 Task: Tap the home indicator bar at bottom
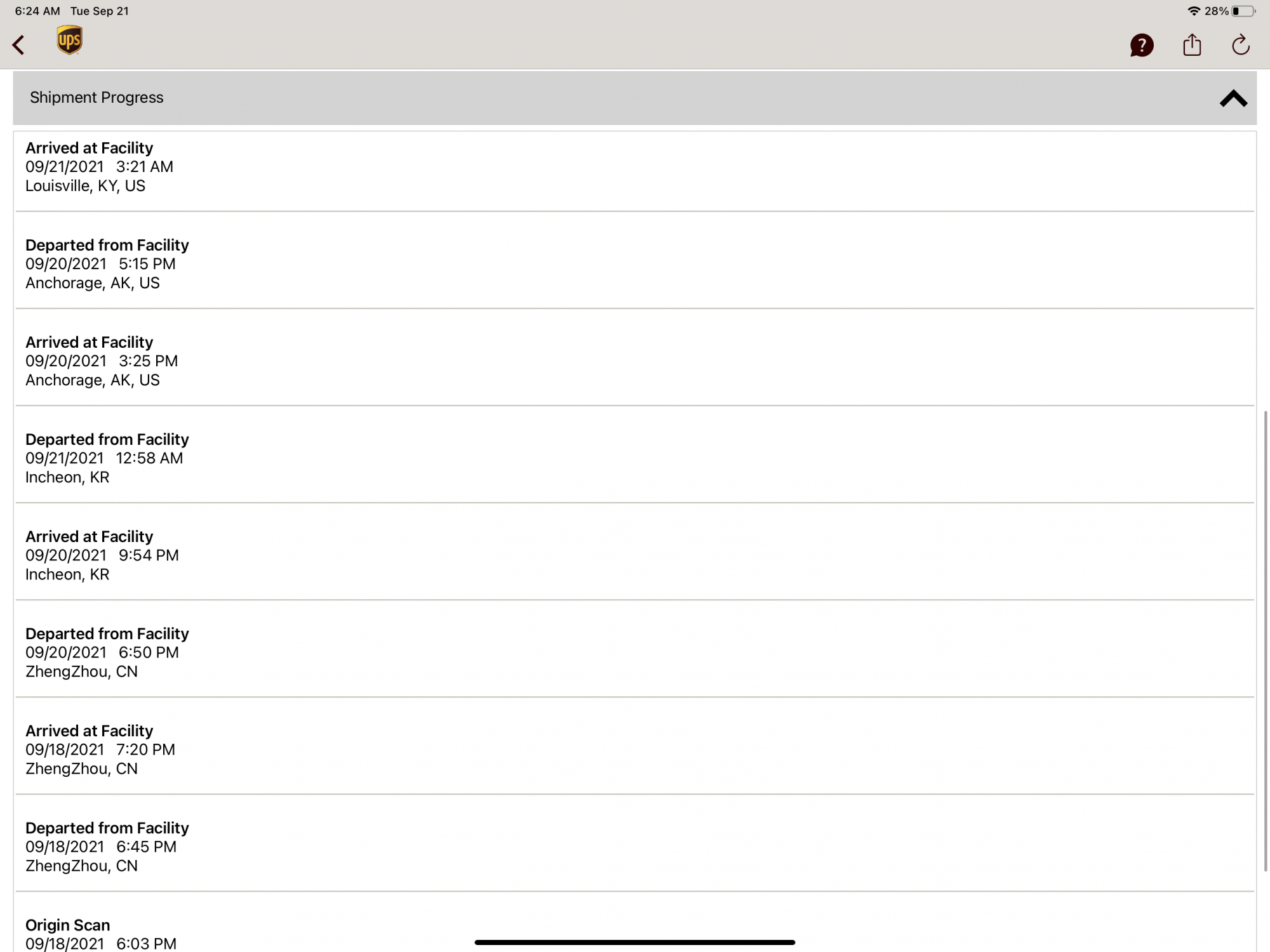(634, 942)
